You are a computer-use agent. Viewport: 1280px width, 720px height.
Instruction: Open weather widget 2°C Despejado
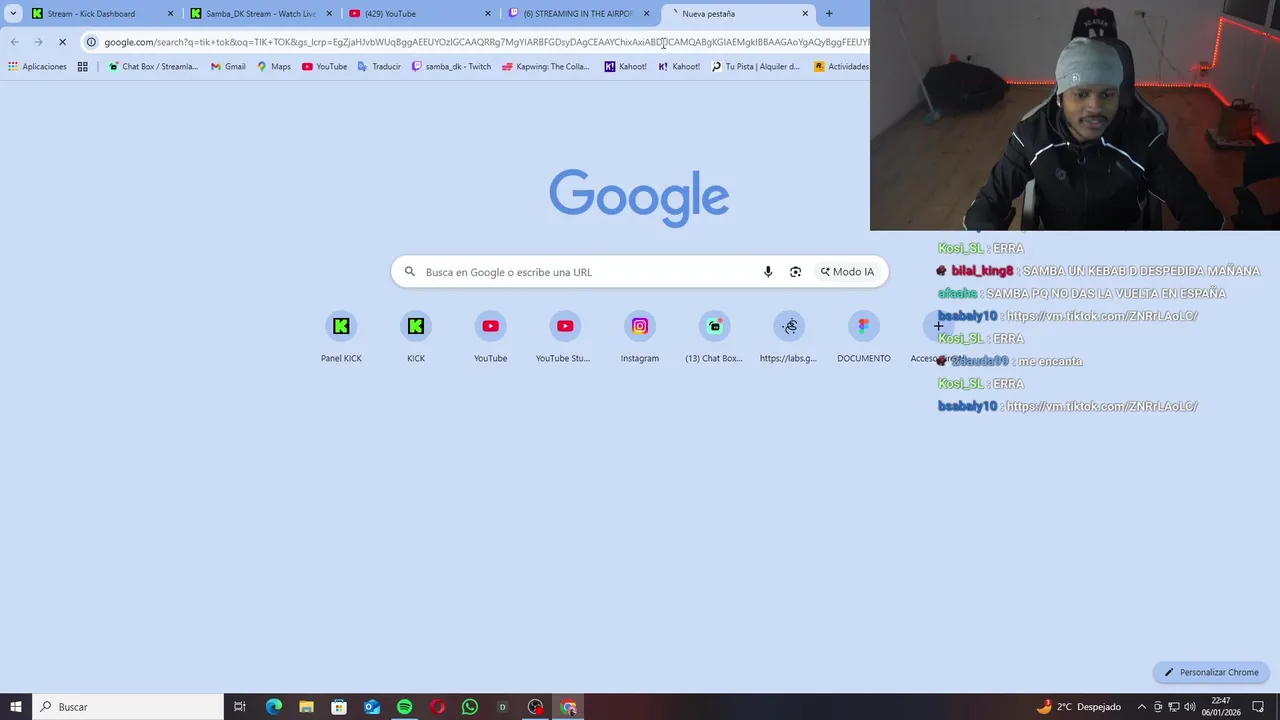click(1078, 707)
